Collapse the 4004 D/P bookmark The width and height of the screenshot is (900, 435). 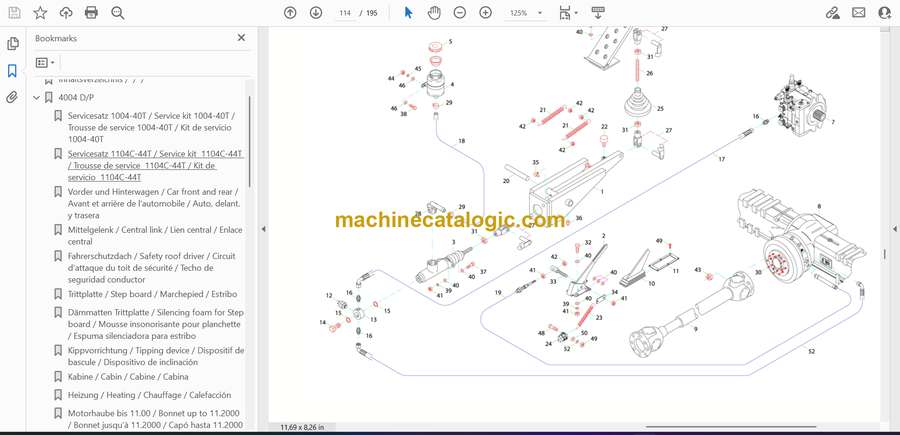37,98
